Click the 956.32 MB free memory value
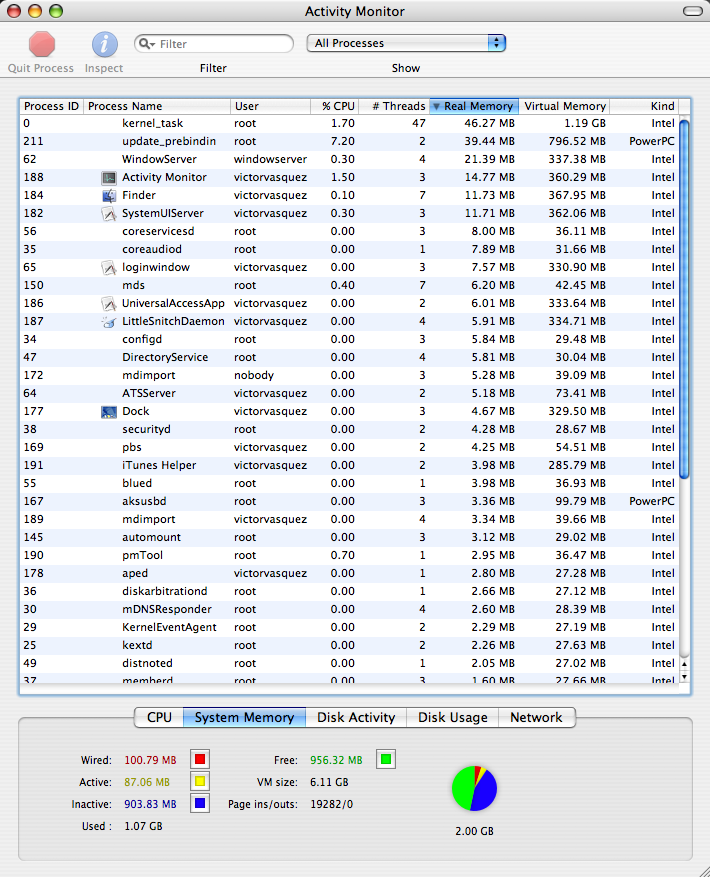The height and width of the screenshot is (877, 710). [x=336, y=760]
